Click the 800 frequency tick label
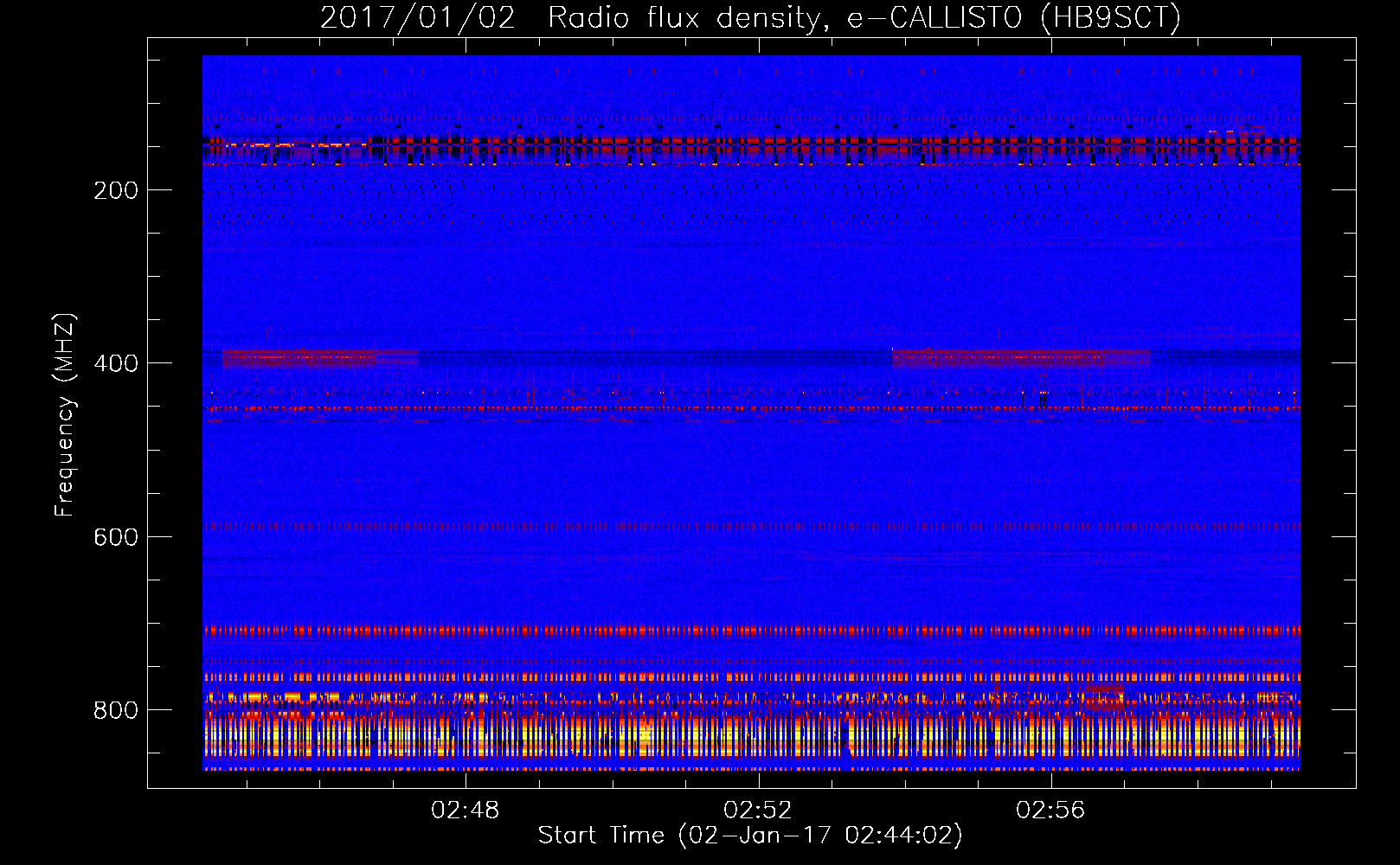 pos(116,710)
